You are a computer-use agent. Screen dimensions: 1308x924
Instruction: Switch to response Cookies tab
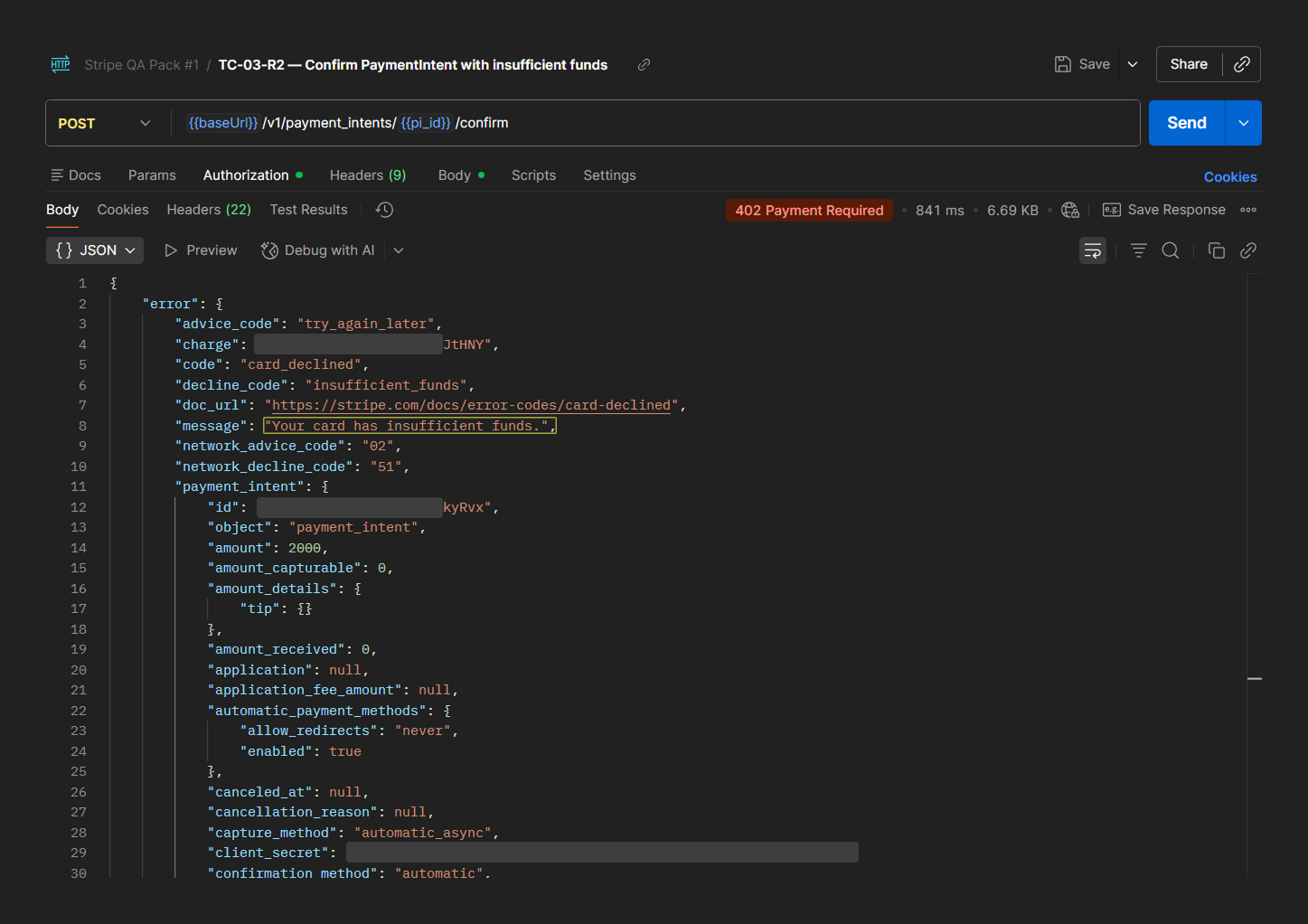pos(123,210)
